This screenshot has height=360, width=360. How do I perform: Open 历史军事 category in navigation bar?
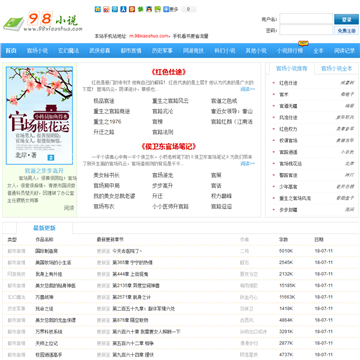(162, 51)
